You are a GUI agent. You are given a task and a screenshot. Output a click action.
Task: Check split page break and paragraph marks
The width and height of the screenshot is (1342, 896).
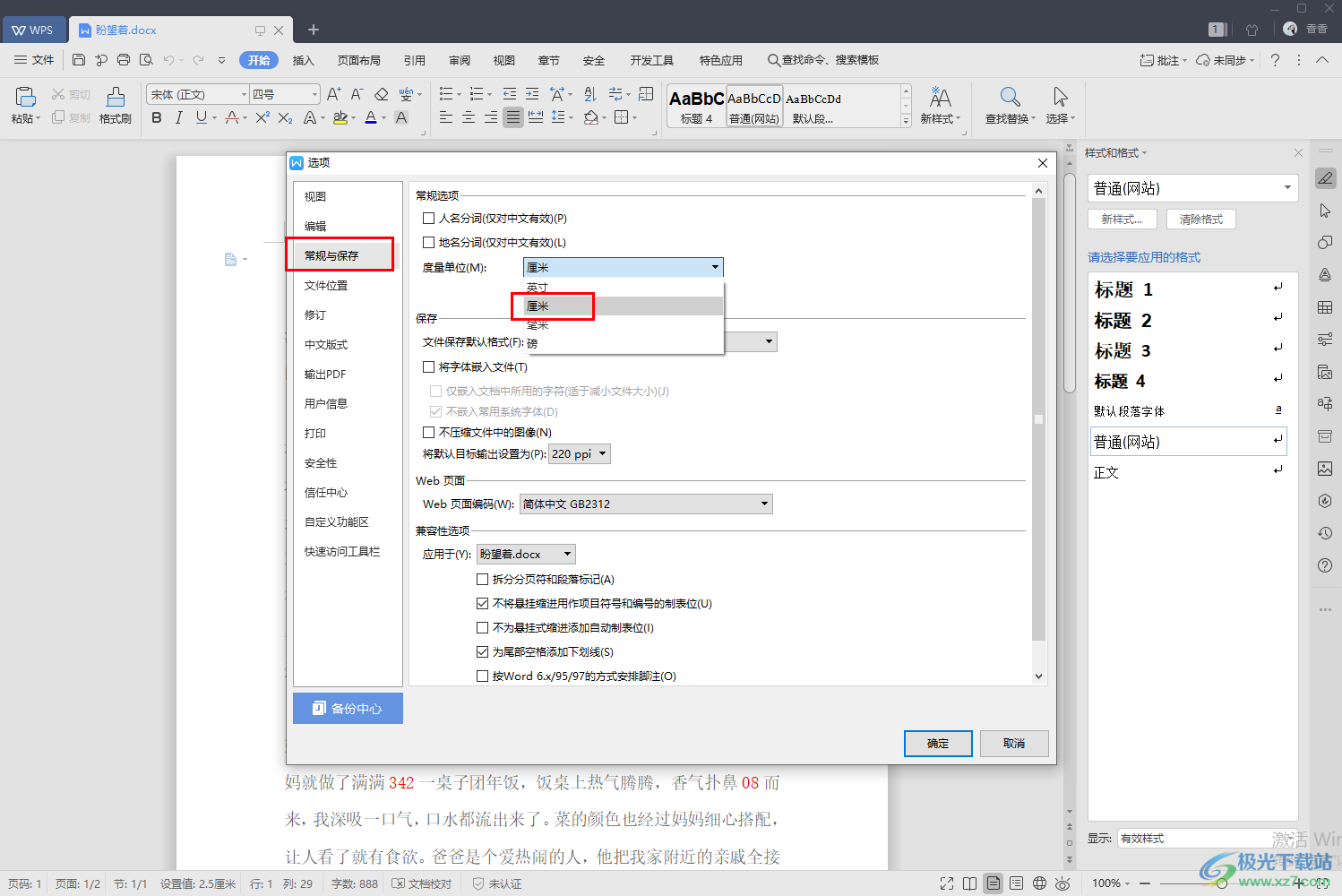tap(483, 580)
